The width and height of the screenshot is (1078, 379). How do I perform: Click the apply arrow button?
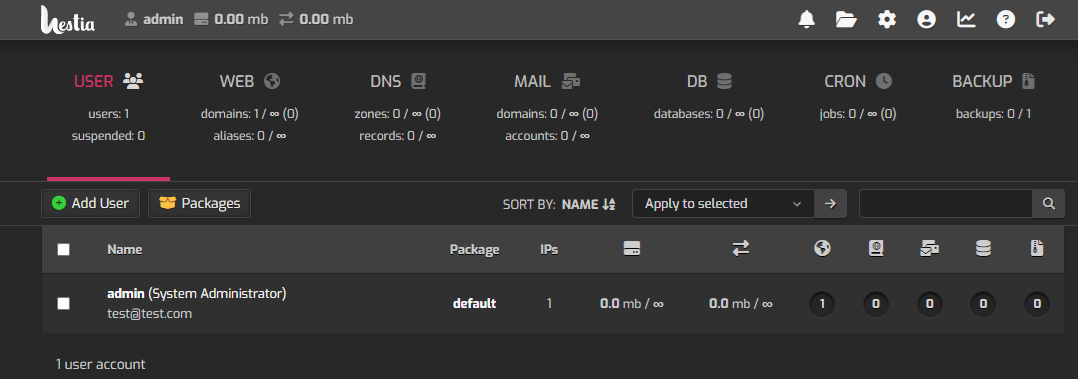(830, 204)
